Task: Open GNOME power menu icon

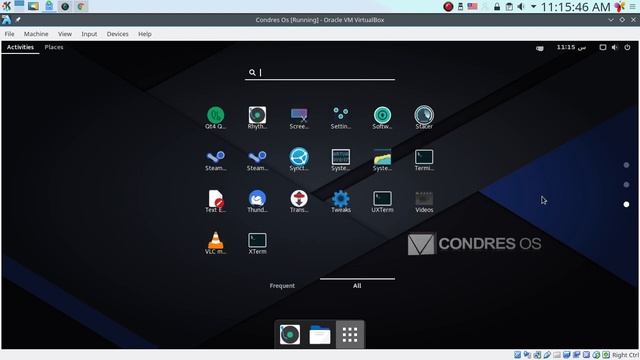Action: coord(627,47)
